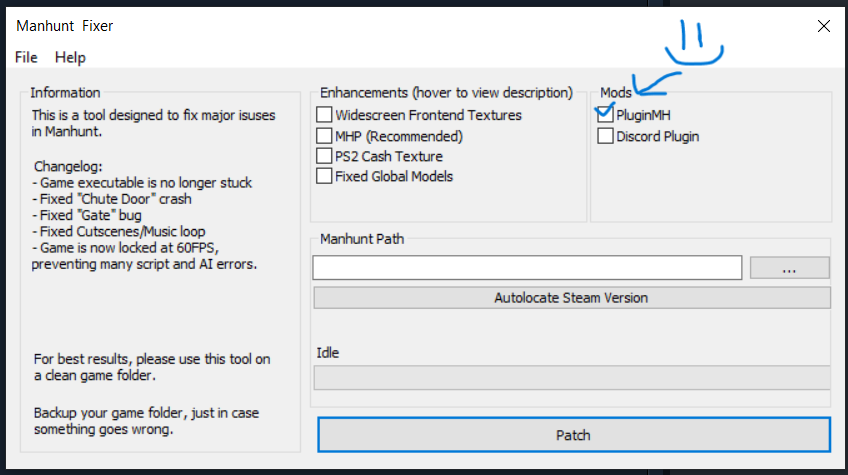848x475 pixels.
Task: Click the Mods group label
Action: pyautogui.click(x=616, y=93)
